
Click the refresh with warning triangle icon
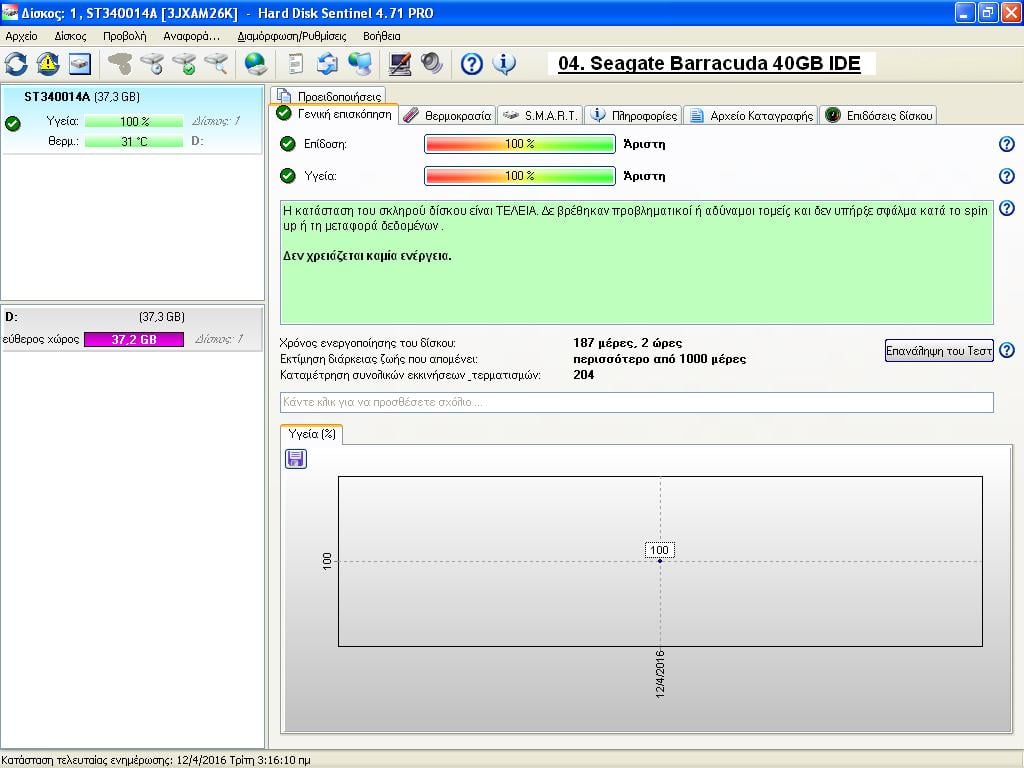point(48,64)
